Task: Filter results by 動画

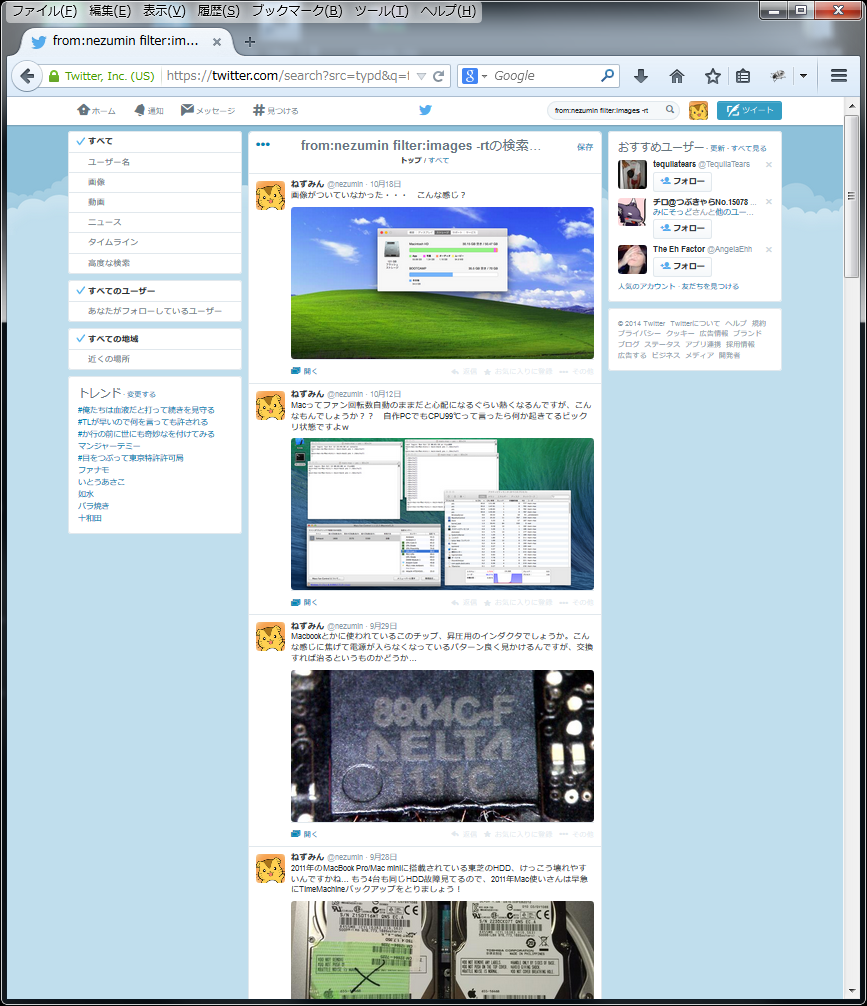Action: pos(155,202)
